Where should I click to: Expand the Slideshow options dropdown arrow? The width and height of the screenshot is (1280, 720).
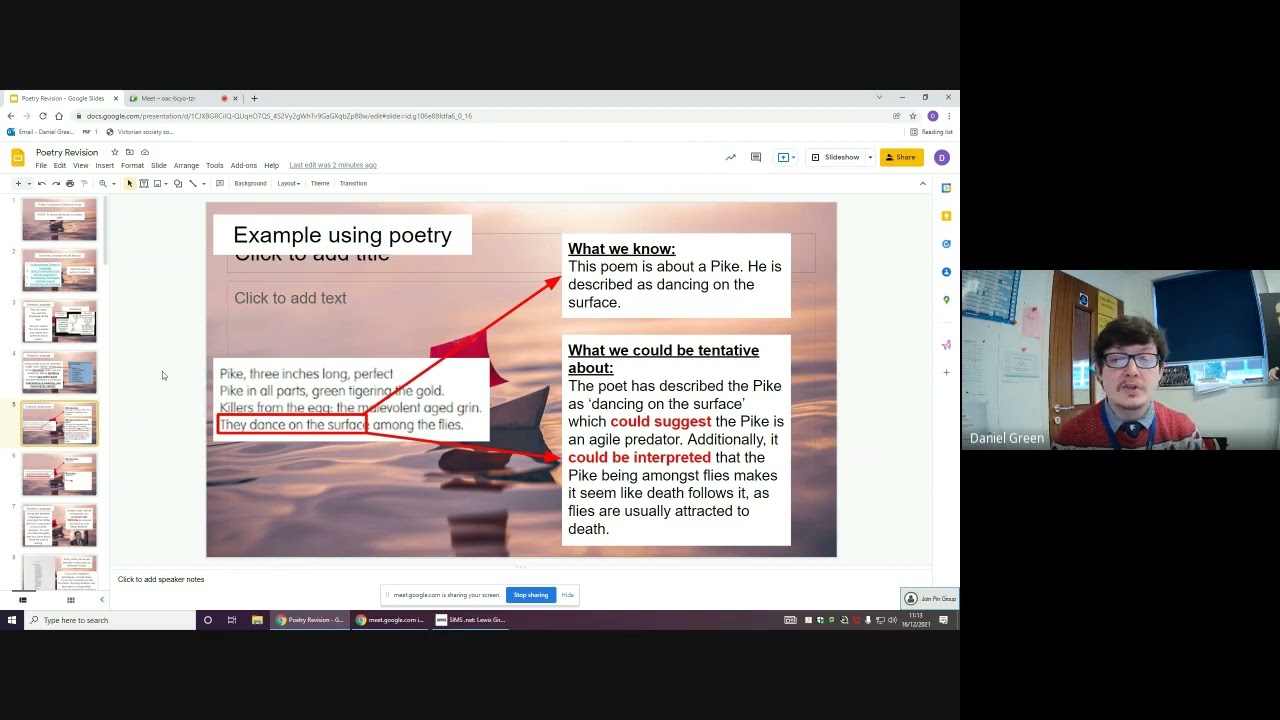click(x=870, y=157)
